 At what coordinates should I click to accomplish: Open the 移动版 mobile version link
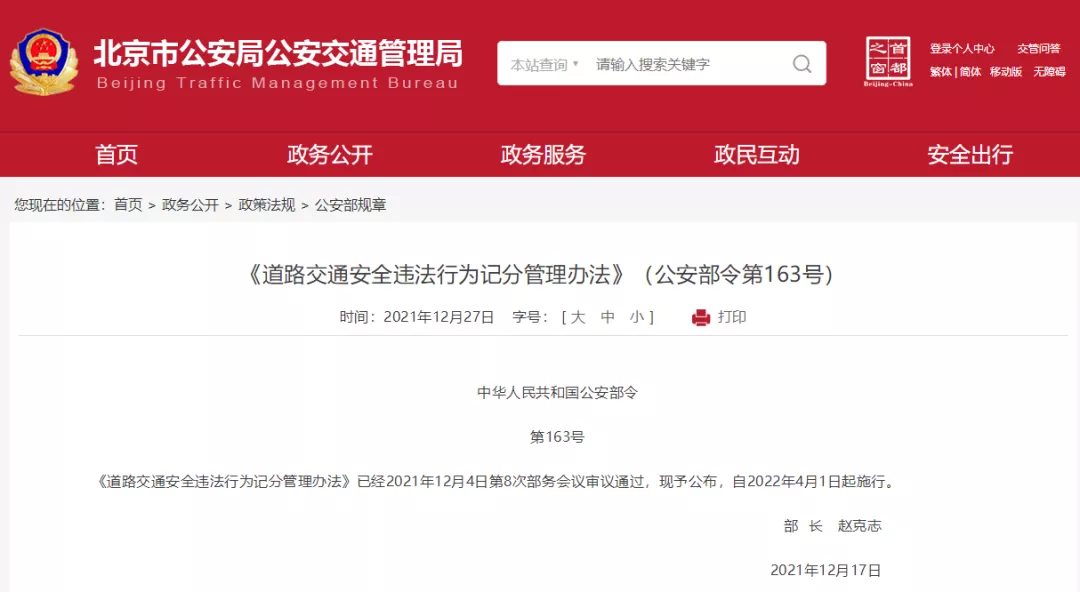click(x=1006, y=72)
